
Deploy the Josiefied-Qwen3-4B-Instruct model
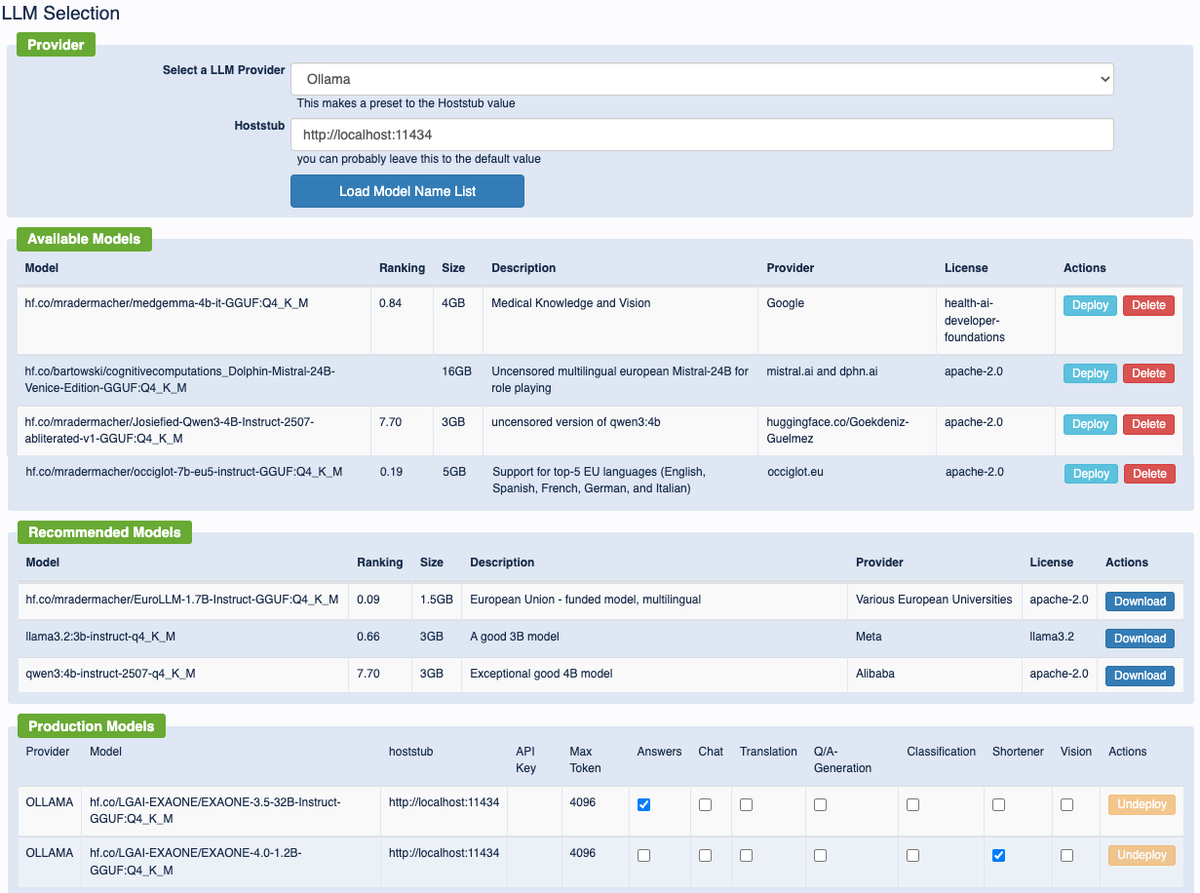tap(1090, 424)
